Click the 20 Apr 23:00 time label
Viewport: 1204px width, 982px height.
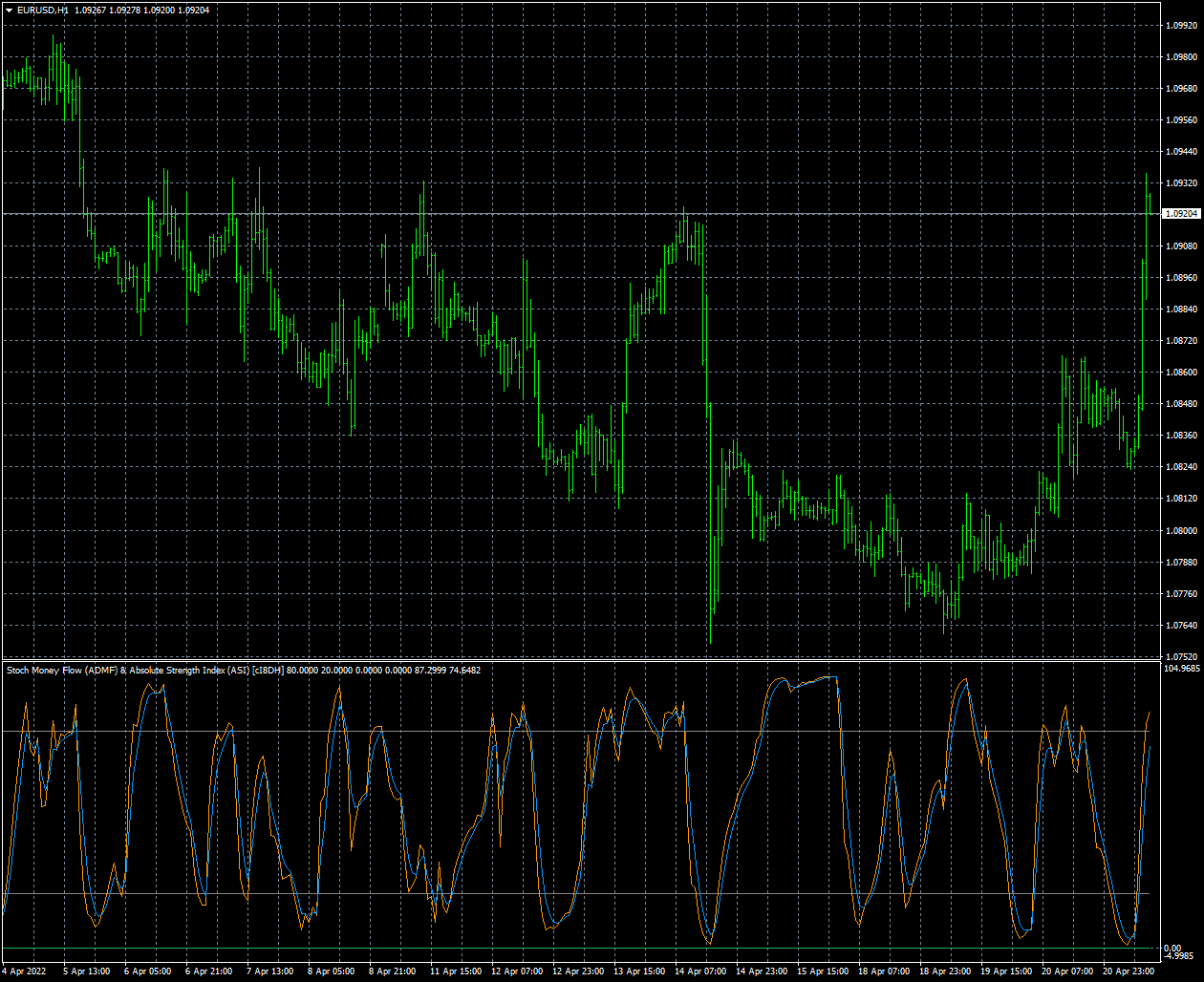point(1129,971)
